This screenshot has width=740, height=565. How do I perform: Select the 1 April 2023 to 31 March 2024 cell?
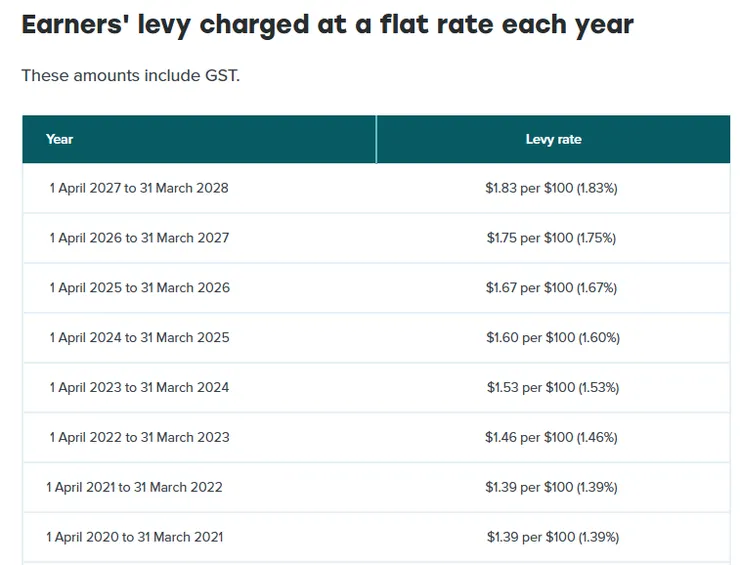click(x=139, y=388)
